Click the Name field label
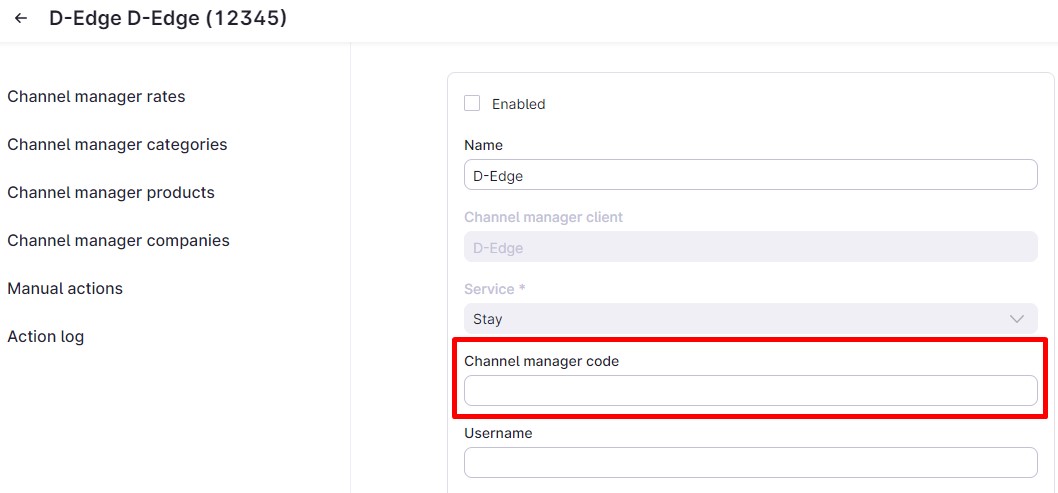Image resolution: width=1058 pixels, height=493 pixels. (x=483, y=145)
